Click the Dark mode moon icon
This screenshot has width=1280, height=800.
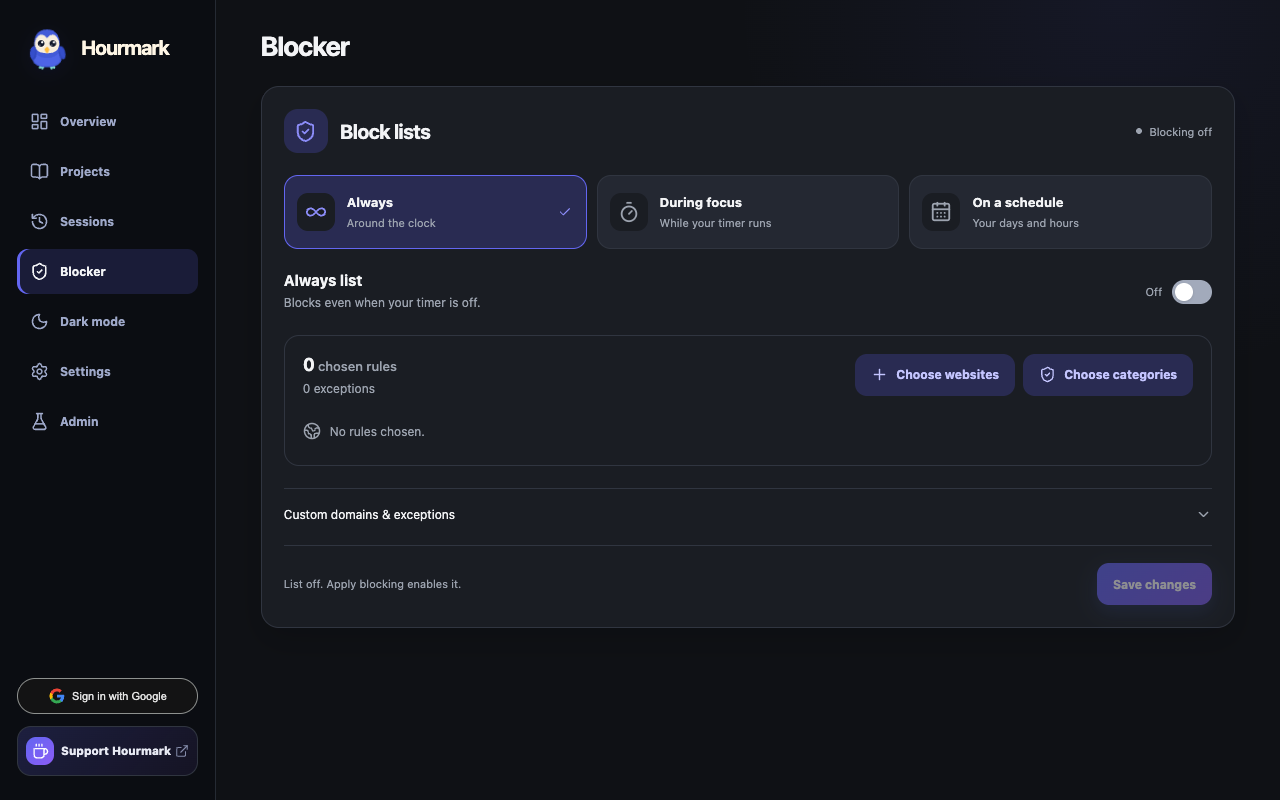coord(40,322)
